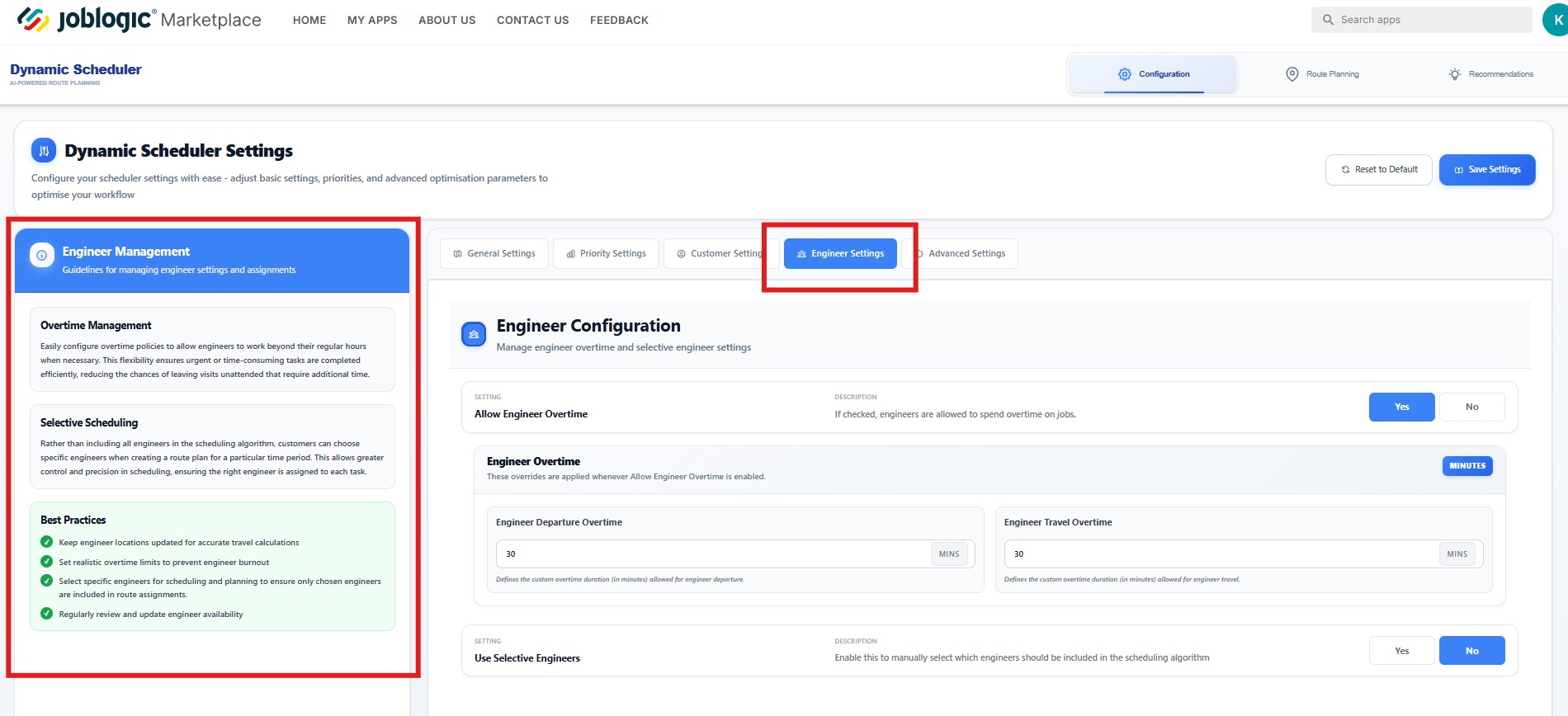Click the MINS suffix of Engineer Travel Overtime
1568x716 pixels.
pyautogui.click(x=1457, y=554)
